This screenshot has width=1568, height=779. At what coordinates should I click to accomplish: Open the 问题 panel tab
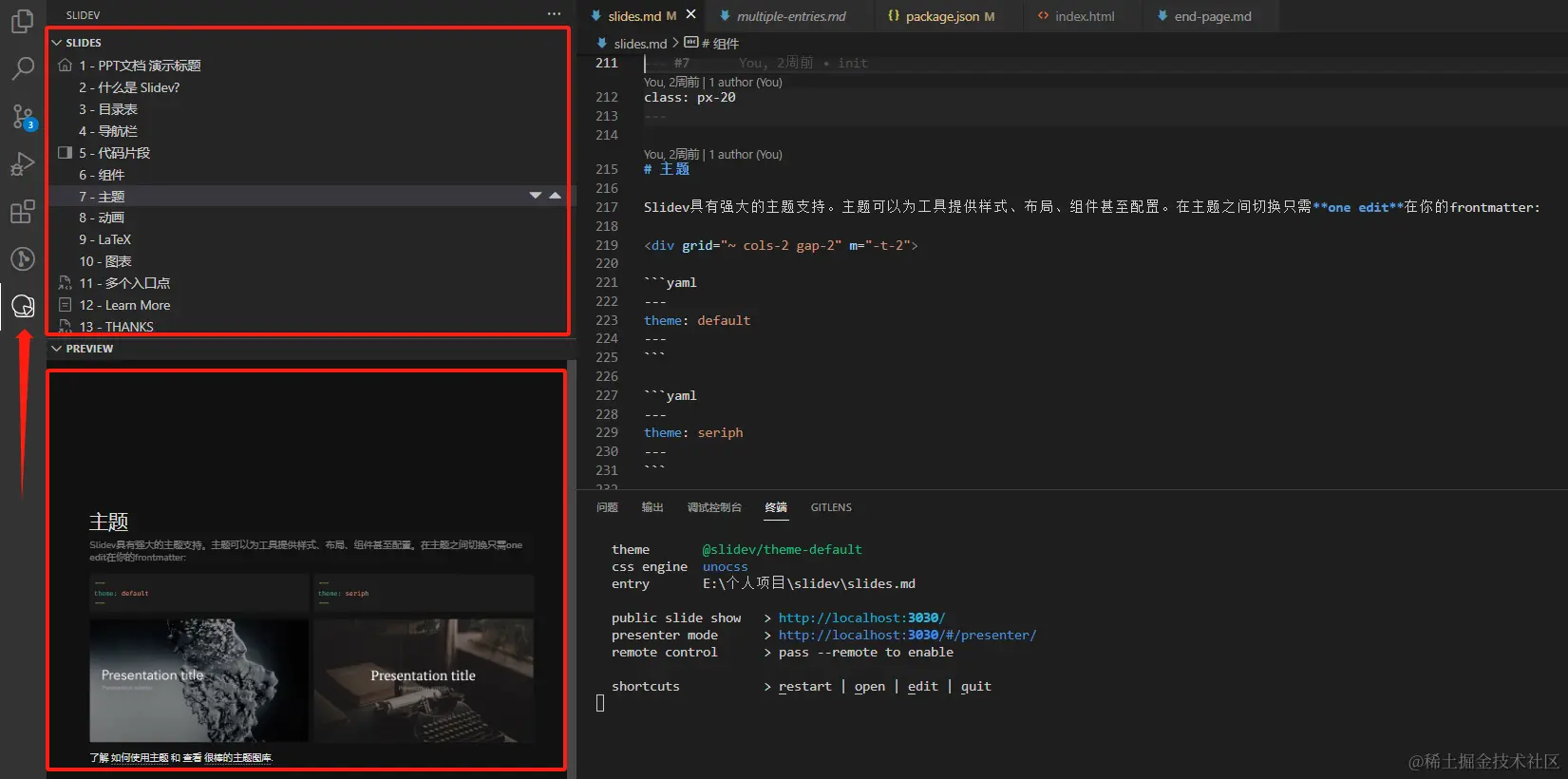pos(607,507)
